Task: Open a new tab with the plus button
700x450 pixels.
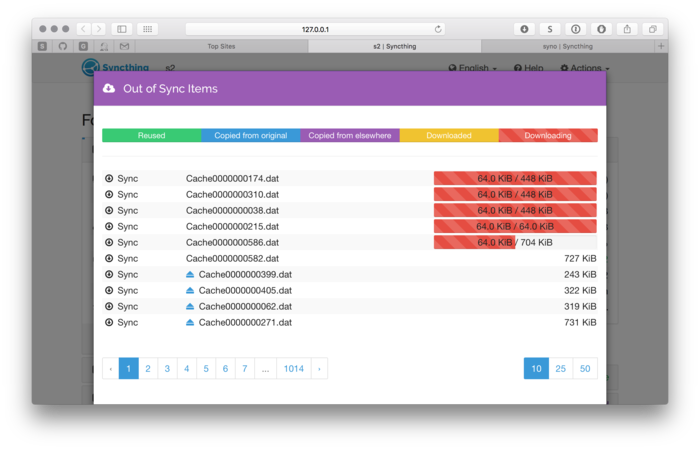Action: [661, 46]
